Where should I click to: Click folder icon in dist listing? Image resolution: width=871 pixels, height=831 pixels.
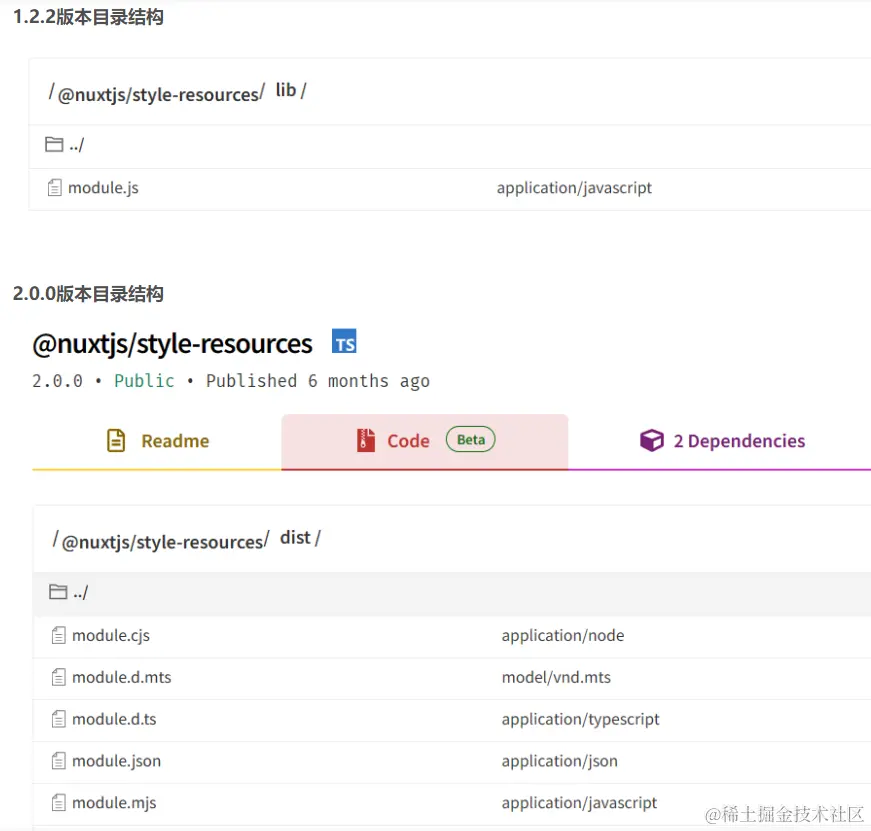point(58,592)
